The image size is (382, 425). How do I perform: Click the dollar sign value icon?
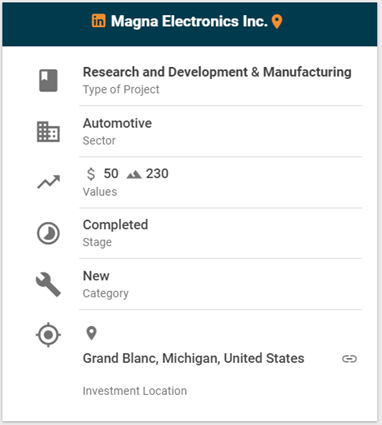(x=91, y=174)
